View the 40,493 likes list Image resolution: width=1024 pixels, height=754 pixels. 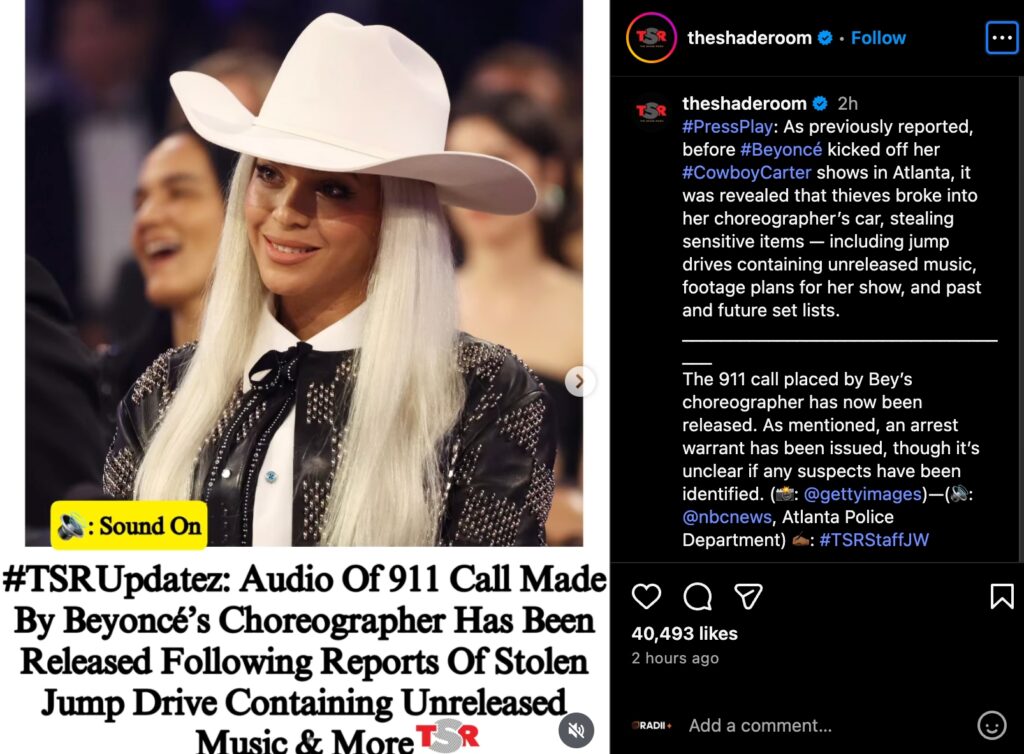pyautogui.click(x=684, y=633)
